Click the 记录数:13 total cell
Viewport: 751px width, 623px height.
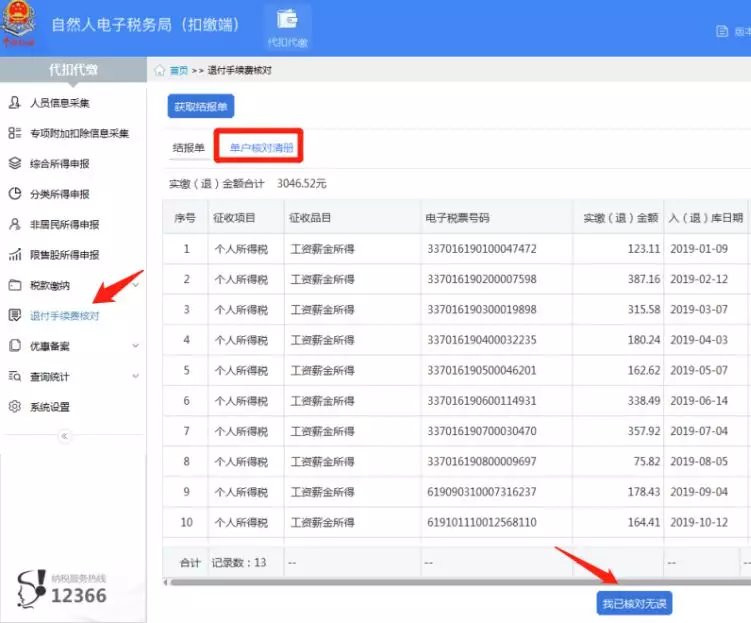239,563
